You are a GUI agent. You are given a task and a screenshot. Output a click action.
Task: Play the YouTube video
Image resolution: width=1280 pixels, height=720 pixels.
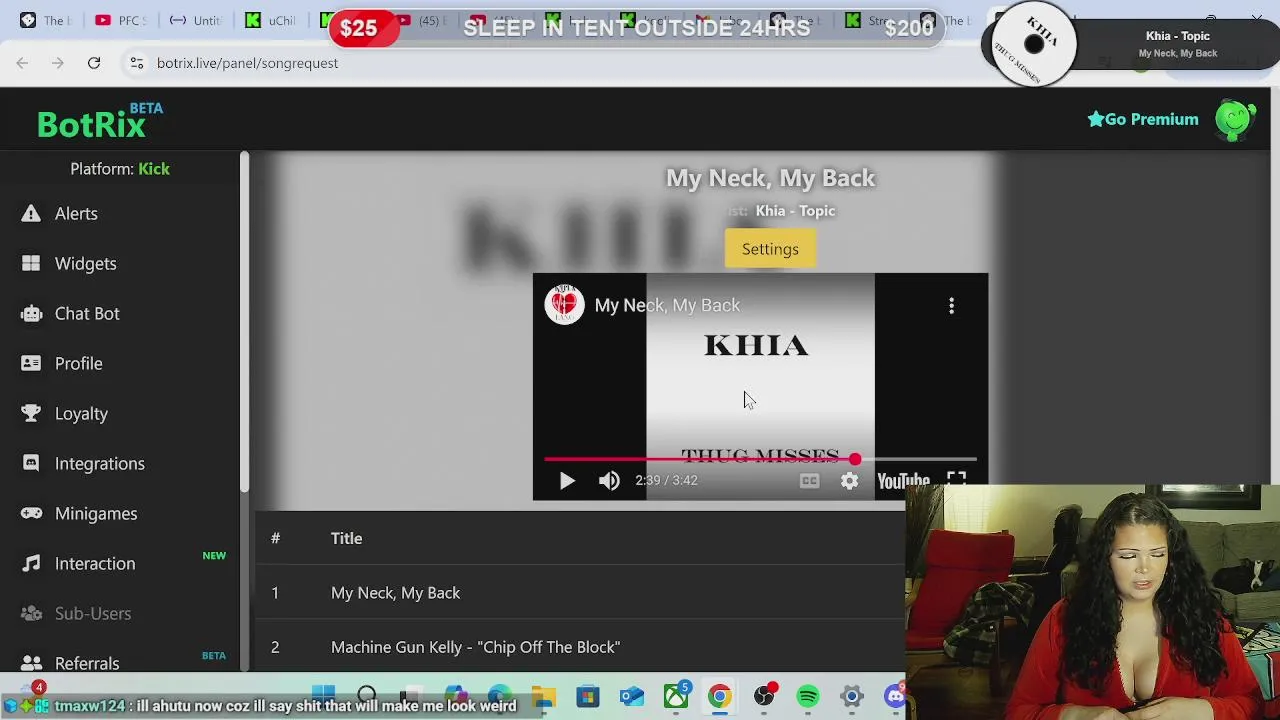pyautogui.click(x=567, y=481)
